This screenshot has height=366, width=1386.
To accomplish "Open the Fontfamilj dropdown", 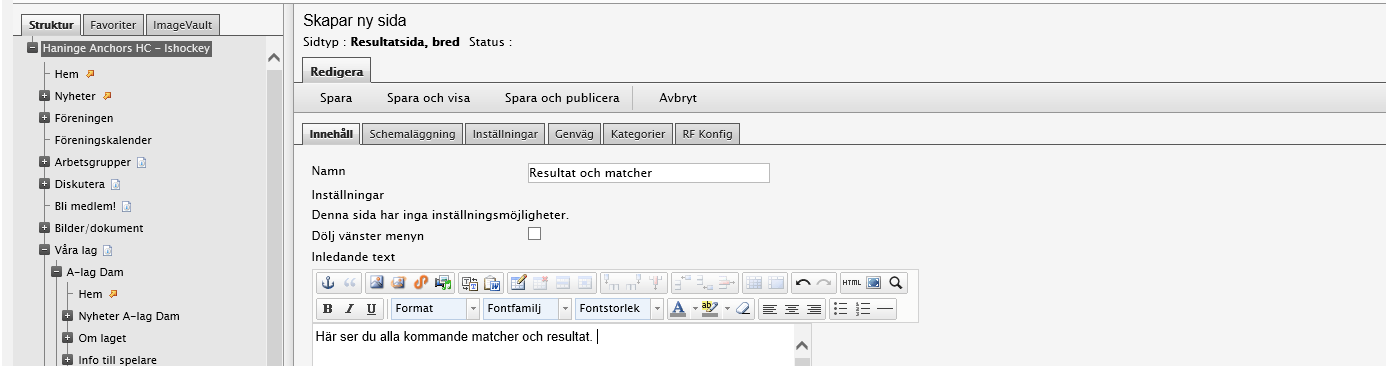I will [527, 309].
